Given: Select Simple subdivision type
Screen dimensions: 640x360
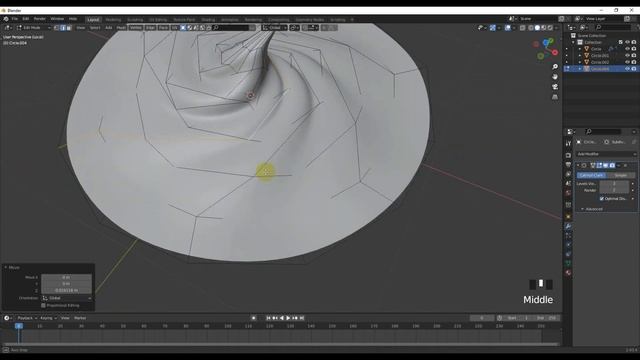Looking at the screenshot, I should pyautogui.click(x=621, y=175).
